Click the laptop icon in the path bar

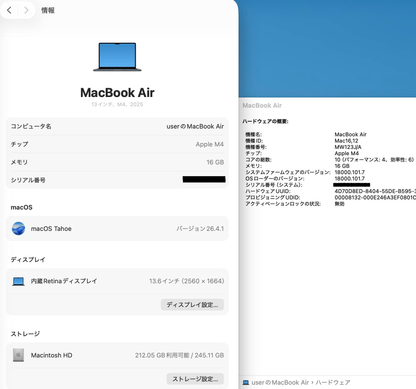(x=246, y=382)
